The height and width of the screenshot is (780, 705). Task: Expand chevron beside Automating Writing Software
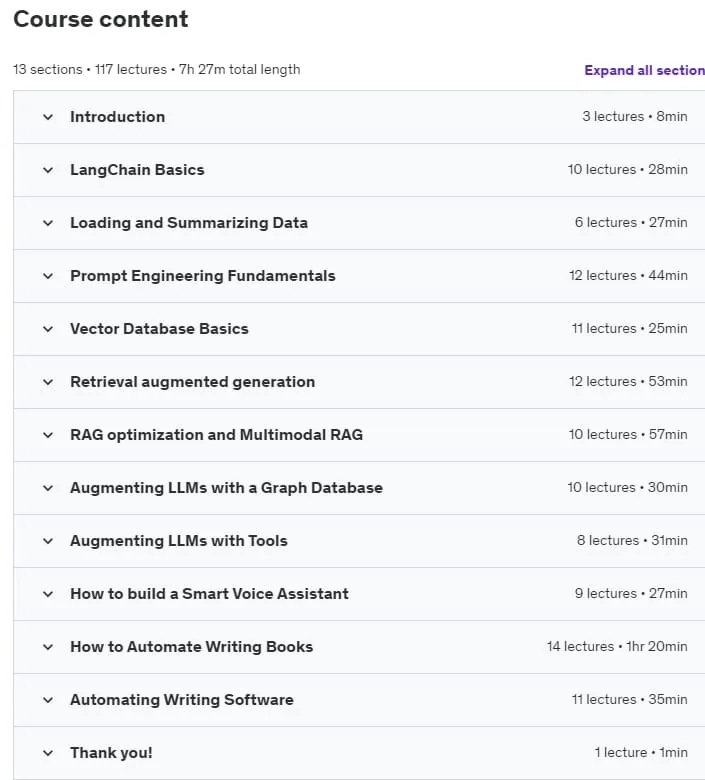tap(48, 700)
